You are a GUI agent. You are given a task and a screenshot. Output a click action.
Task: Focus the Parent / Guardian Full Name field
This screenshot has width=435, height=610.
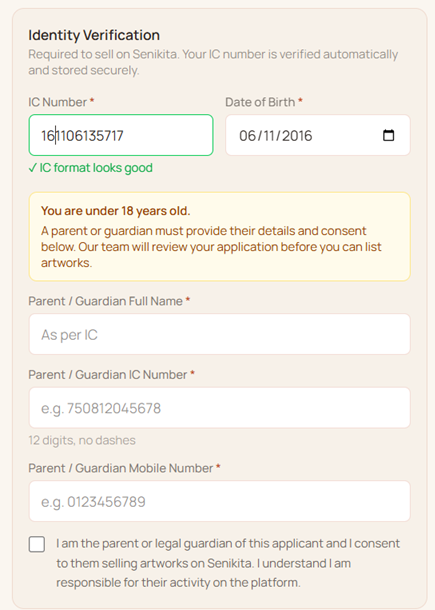click(219, 334)
